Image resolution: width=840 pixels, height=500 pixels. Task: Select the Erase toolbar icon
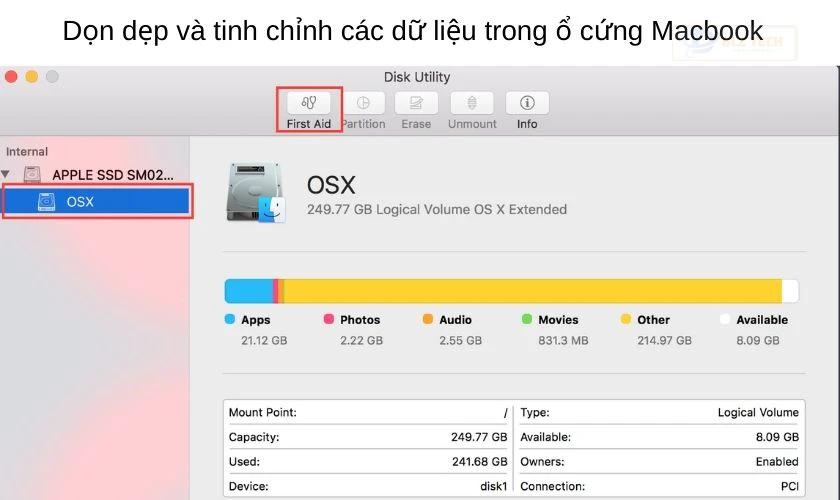tap(416, 103)
